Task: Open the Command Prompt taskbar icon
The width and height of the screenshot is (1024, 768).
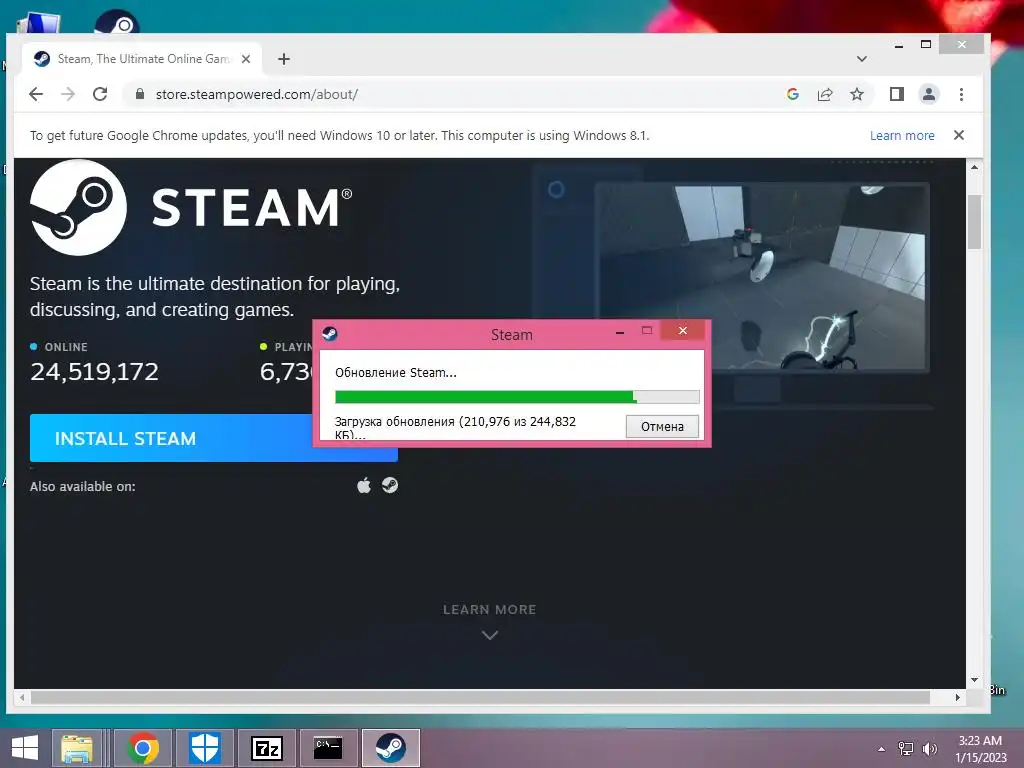Action: pos(328,748)
